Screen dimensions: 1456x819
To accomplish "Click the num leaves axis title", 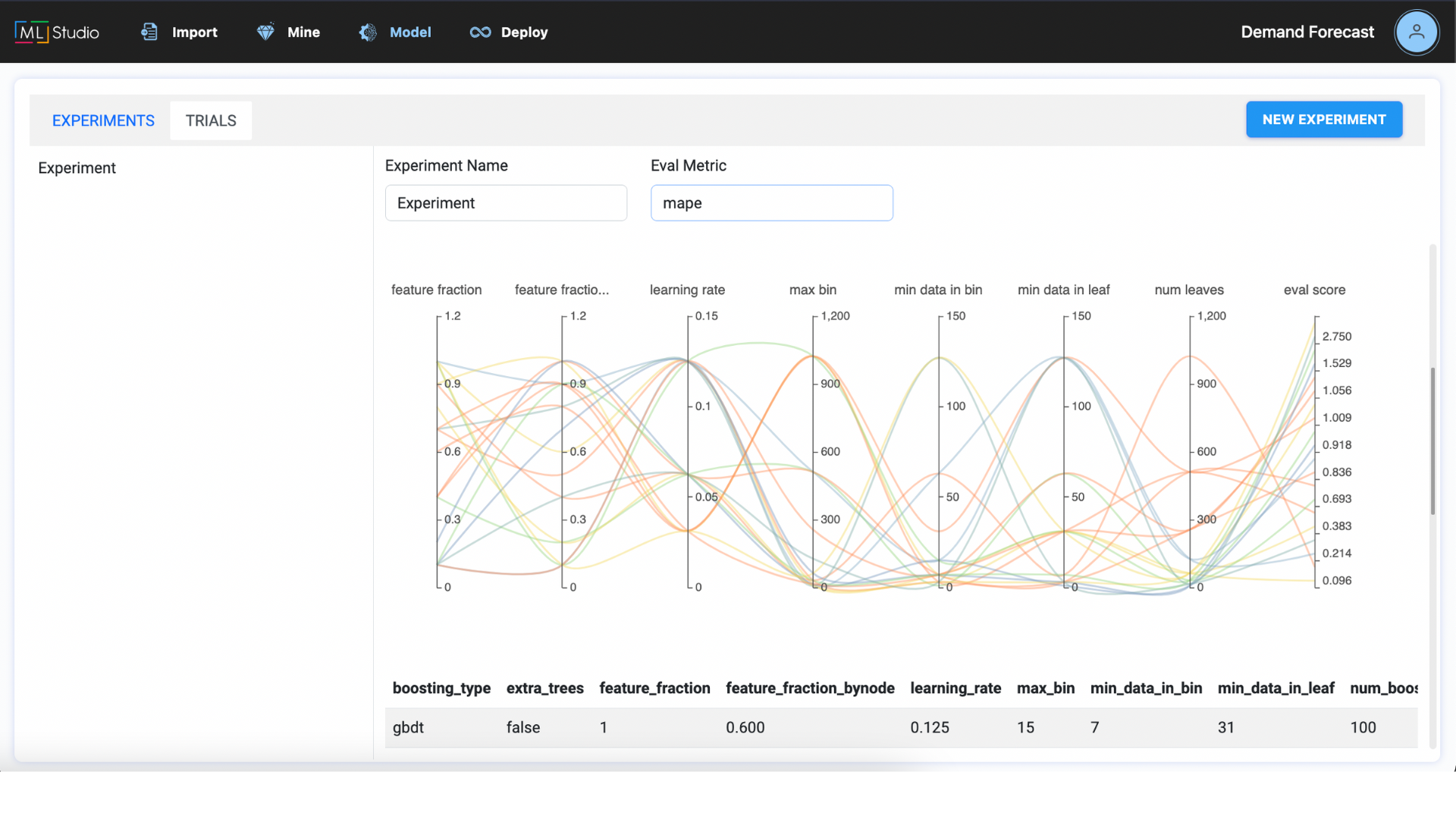I will (1188, 290).
